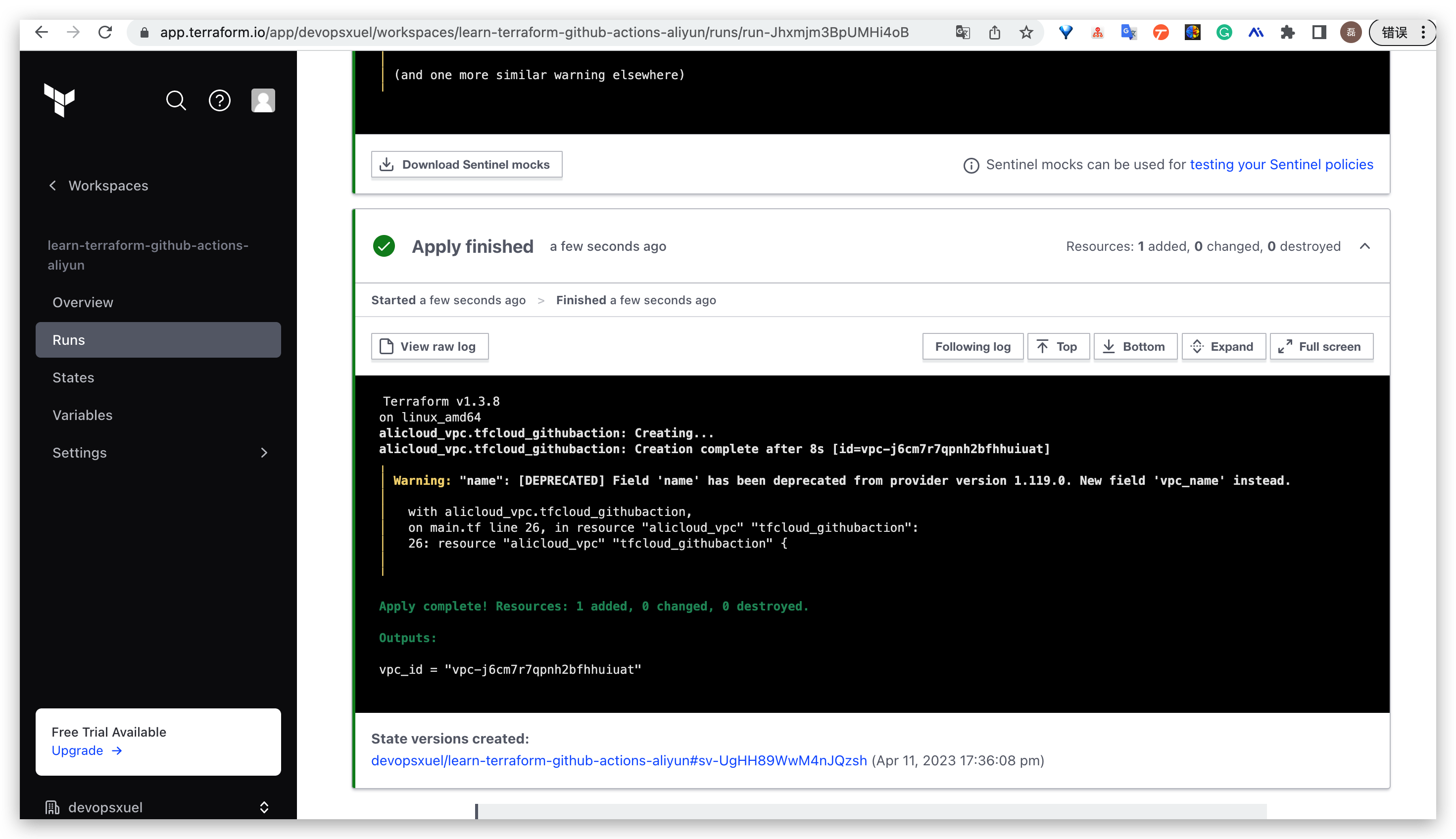Open the Variables section

83,415
